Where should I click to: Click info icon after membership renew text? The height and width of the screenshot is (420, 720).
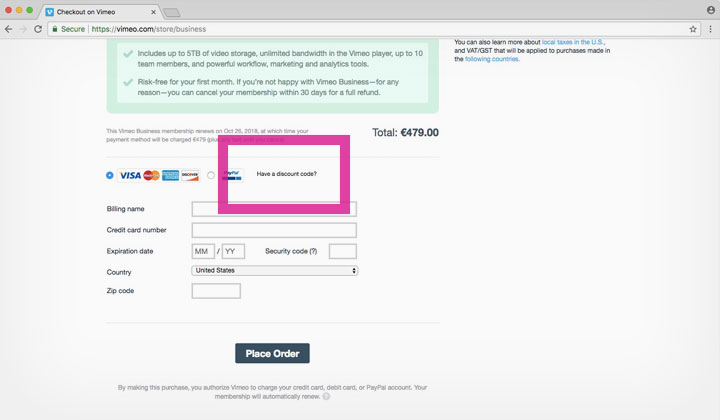pyautogui.click(x=326, y=396)
